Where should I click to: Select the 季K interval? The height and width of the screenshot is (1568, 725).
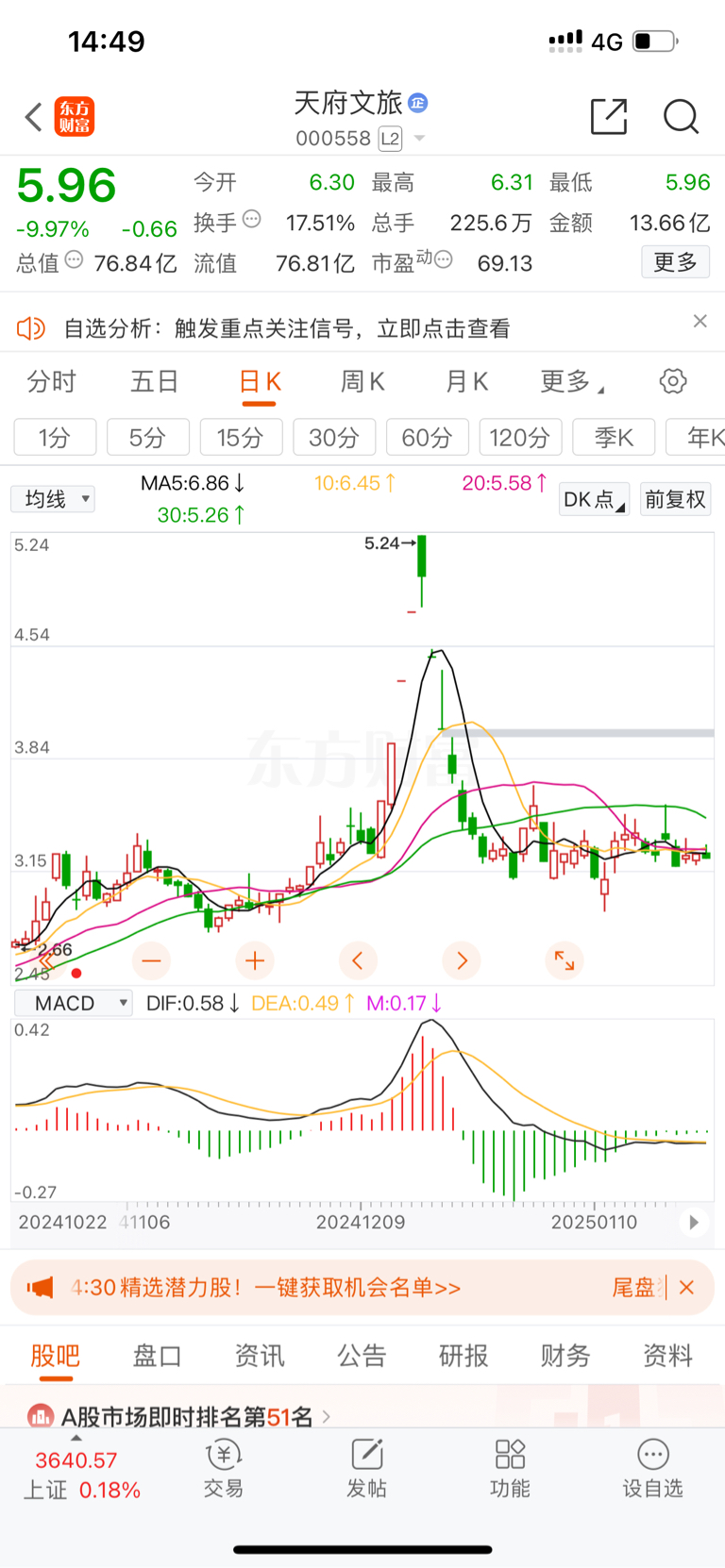click(614, 438)
